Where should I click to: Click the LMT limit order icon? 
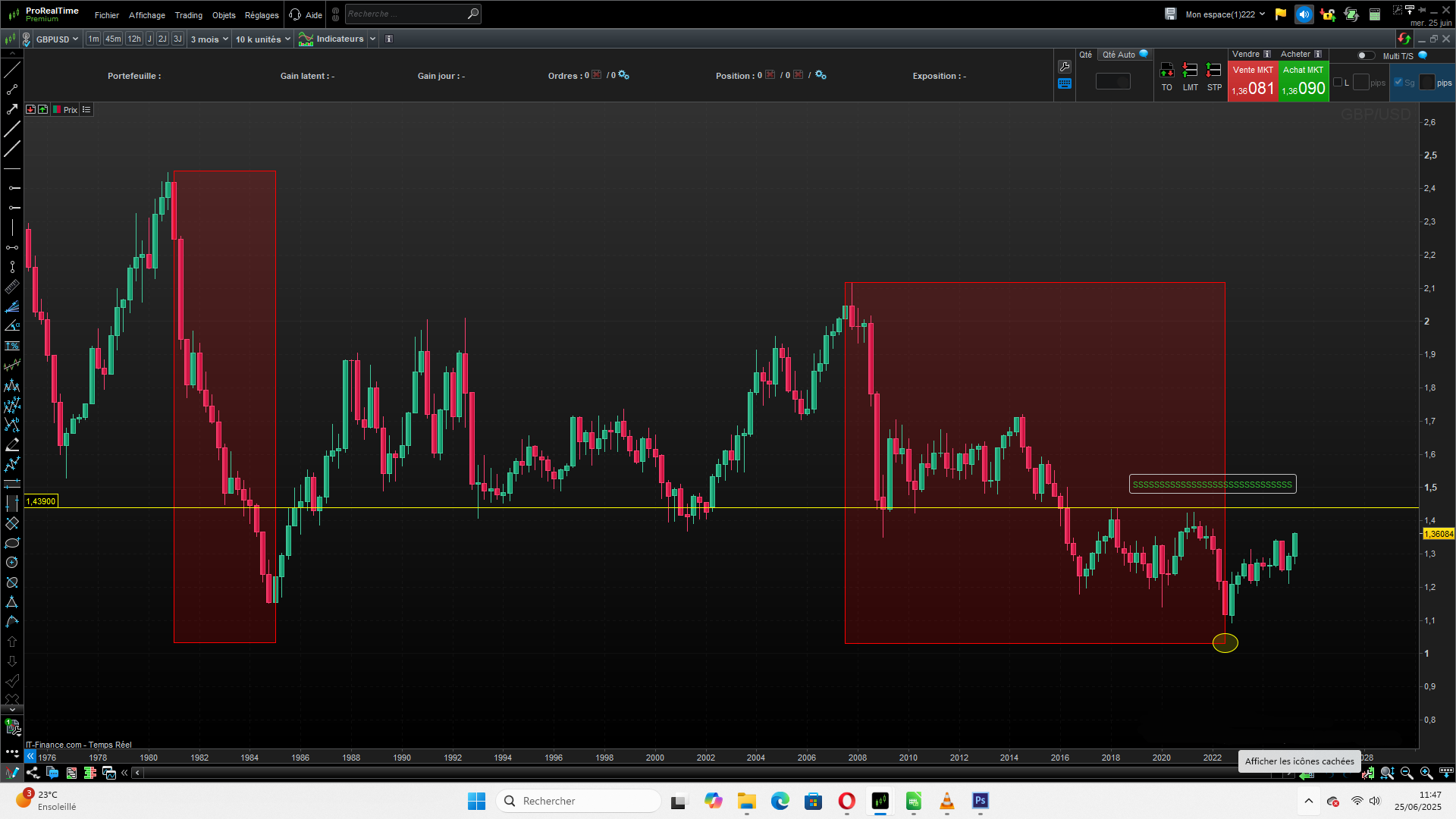tap(1190, 71)
